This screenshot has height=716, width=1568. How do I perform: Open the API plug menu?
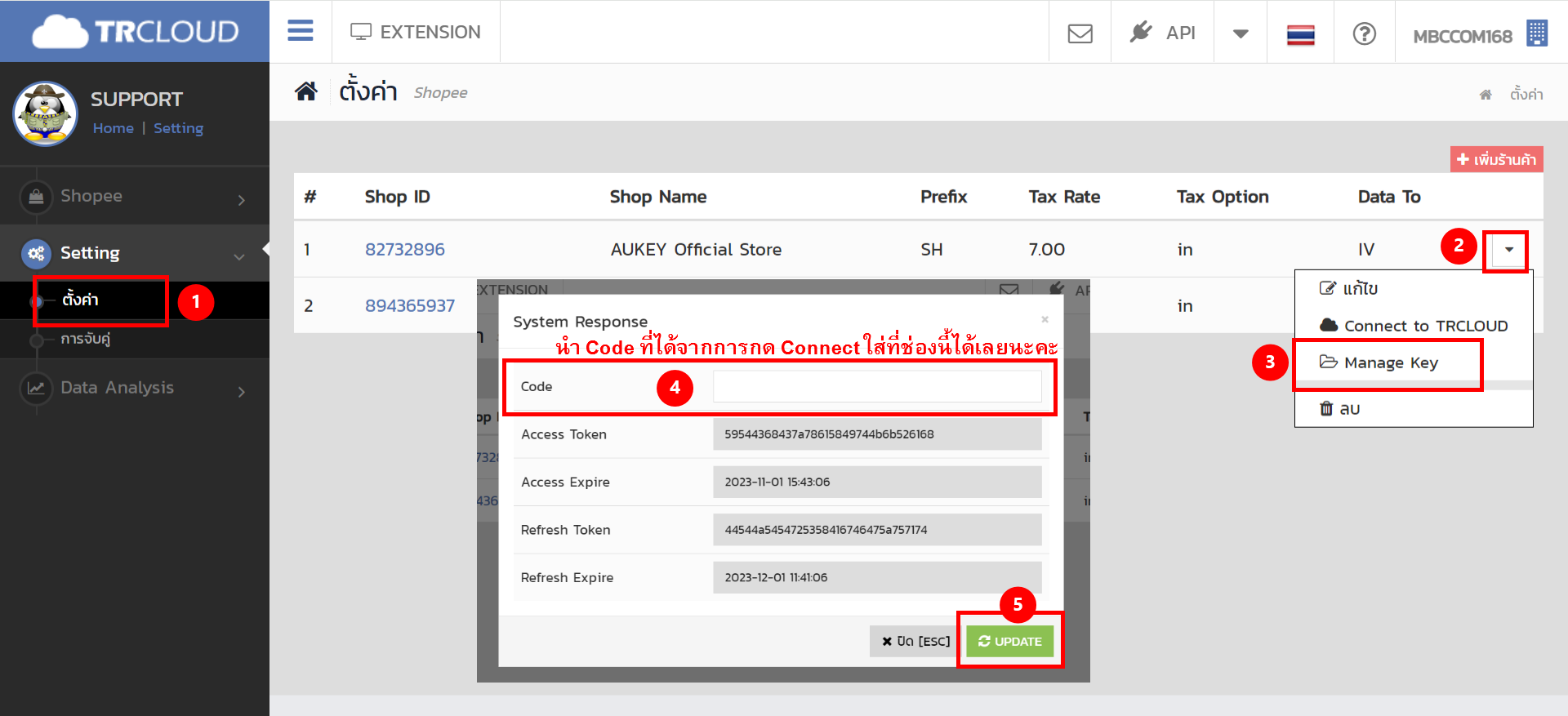[x=1162, y=33]
